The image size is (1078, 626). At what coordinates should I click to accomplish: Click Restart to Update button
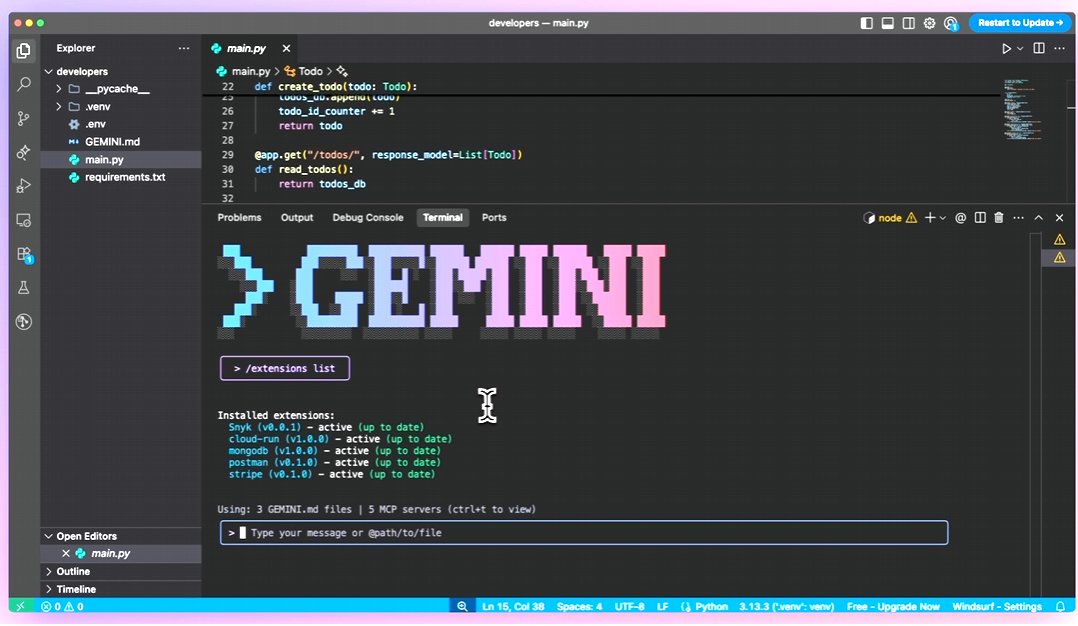tap(1020, 23)
